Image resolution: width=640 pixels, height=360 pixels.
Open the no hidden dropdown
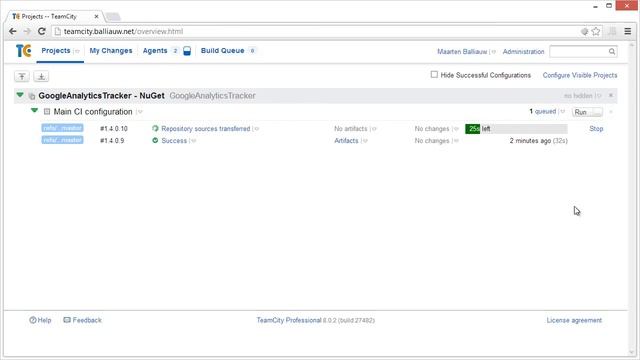tap(598, 96)
